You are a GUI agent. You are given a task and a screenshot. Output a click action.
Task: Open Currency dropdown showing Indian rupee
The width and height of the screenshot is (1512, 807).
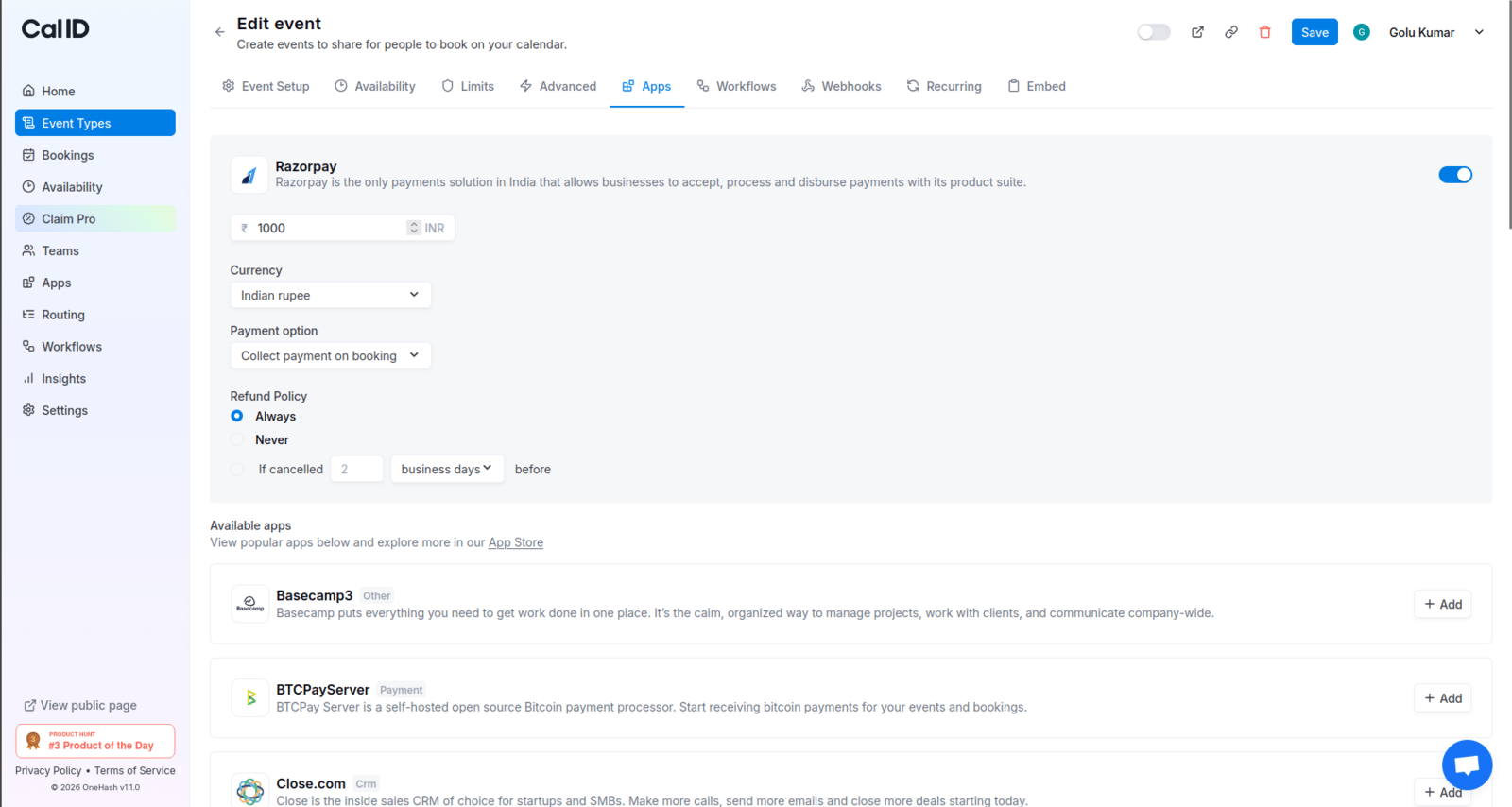tap(331, 295)
